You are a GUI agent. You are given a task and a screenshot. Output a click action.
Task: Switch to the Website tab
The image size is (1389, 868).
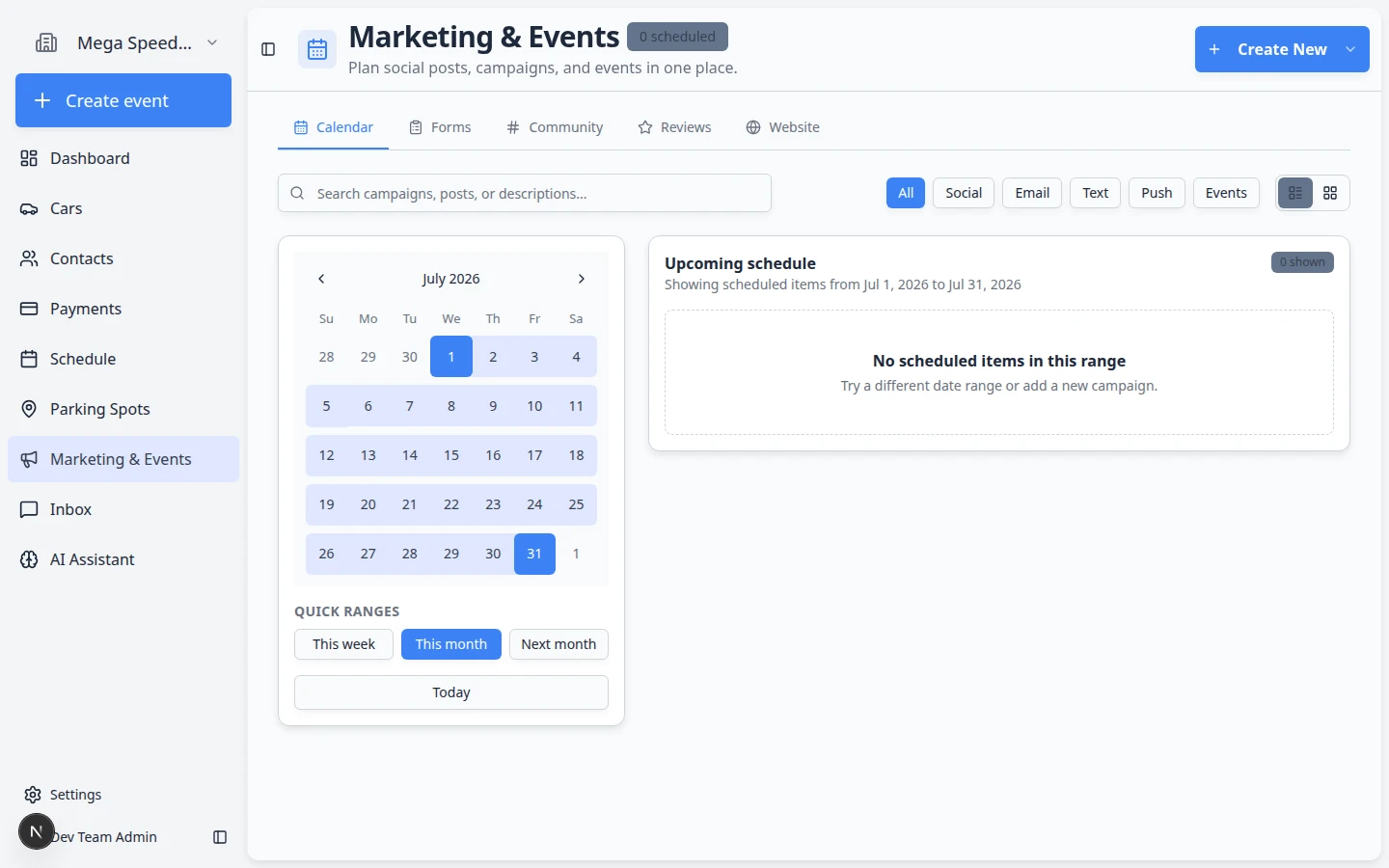coord(782,127)
